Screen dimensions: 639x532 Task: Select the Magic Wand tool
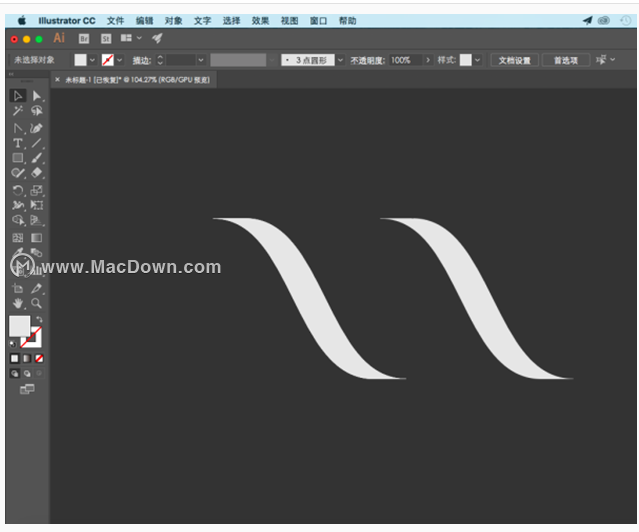[18, 111]
